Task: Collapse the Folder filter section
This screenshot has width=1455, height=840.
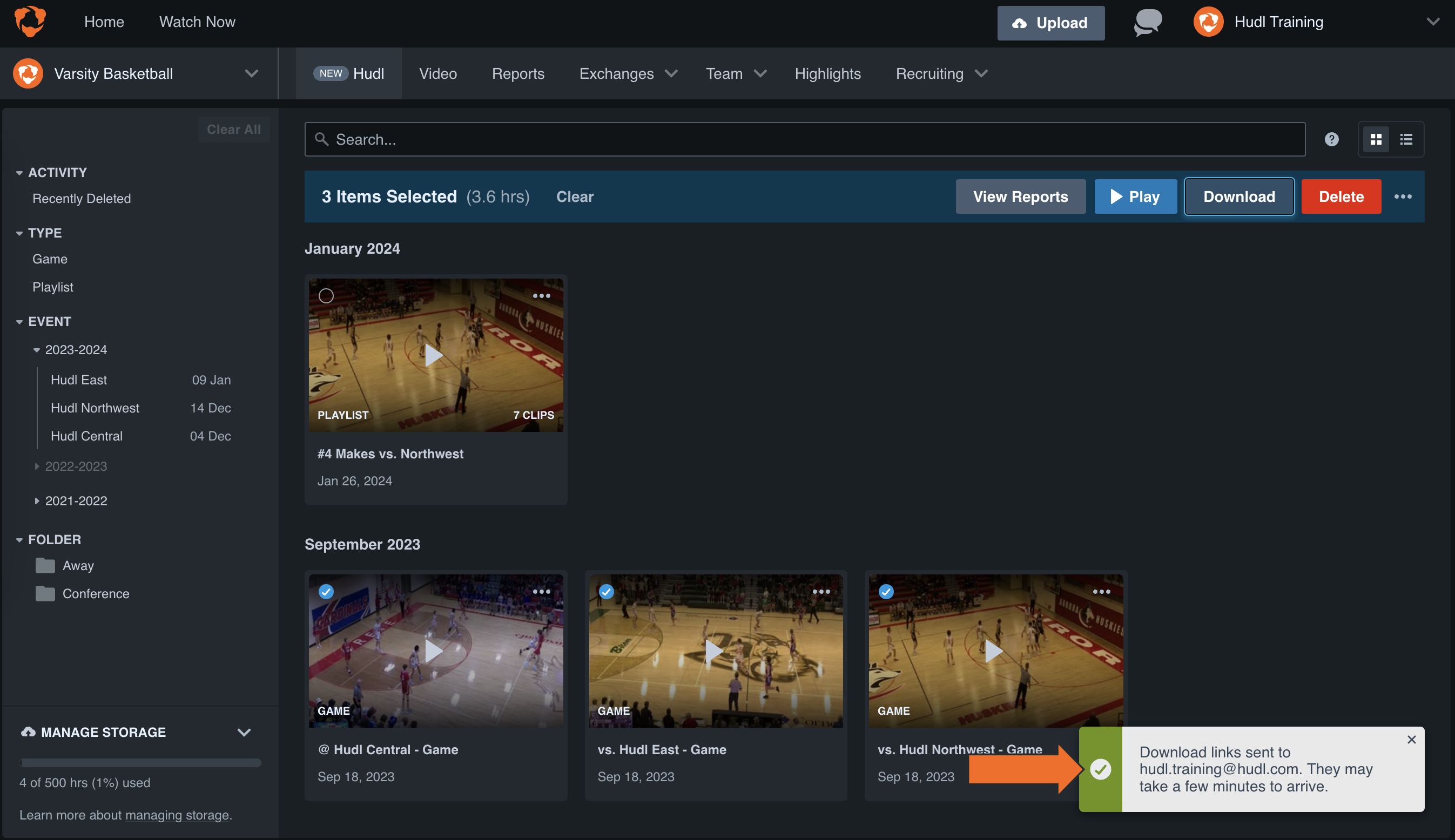Action: [x=19, y=540]
